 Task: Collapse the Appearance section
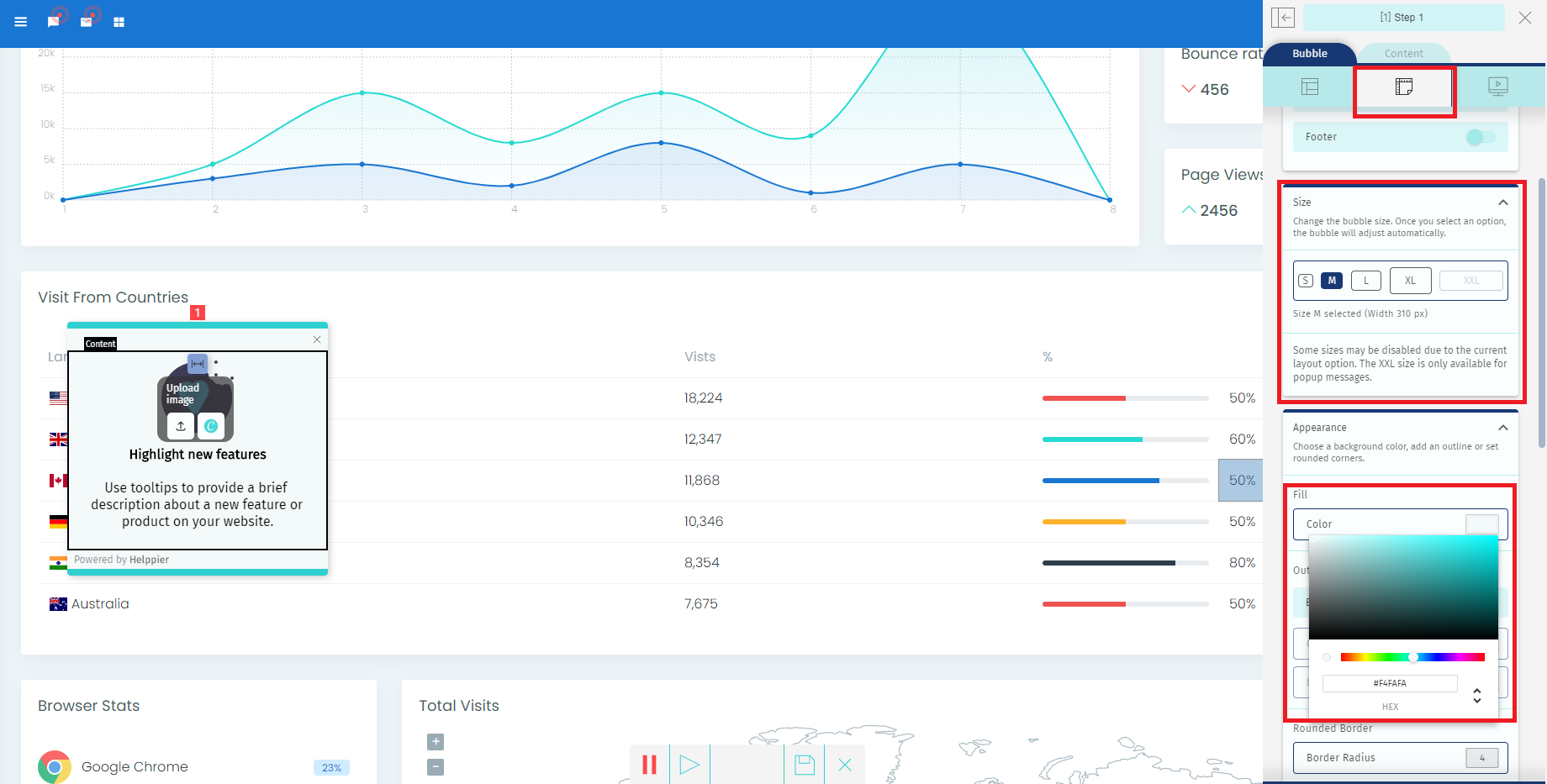pos(1502,428)
